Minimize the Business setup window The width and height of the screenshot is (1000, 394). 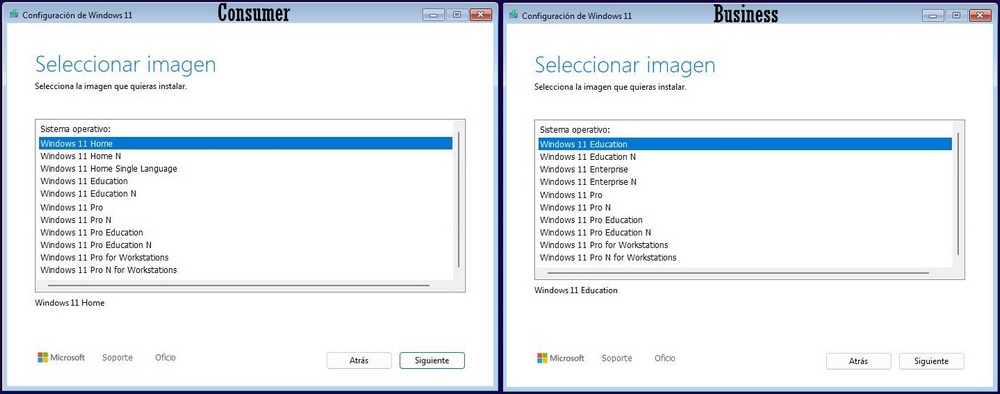(932, 15)
